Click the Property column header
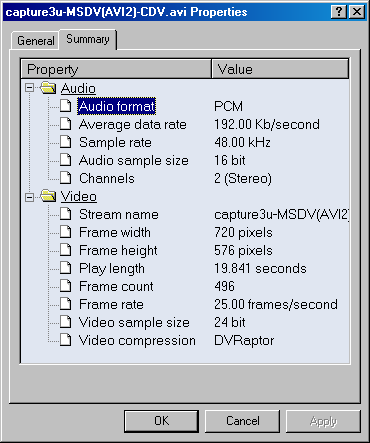370x443 pixels. (x=116, y=69)
